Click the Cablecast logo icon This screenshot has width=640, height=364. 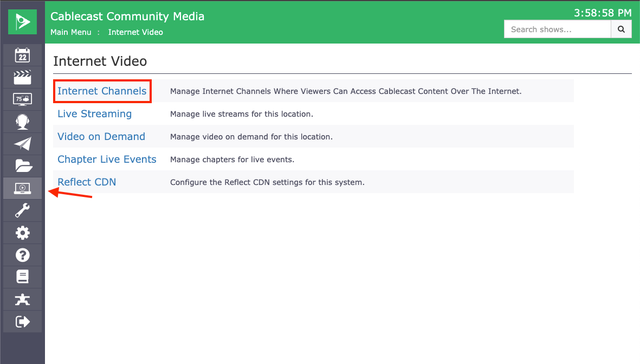pos(22,22)
